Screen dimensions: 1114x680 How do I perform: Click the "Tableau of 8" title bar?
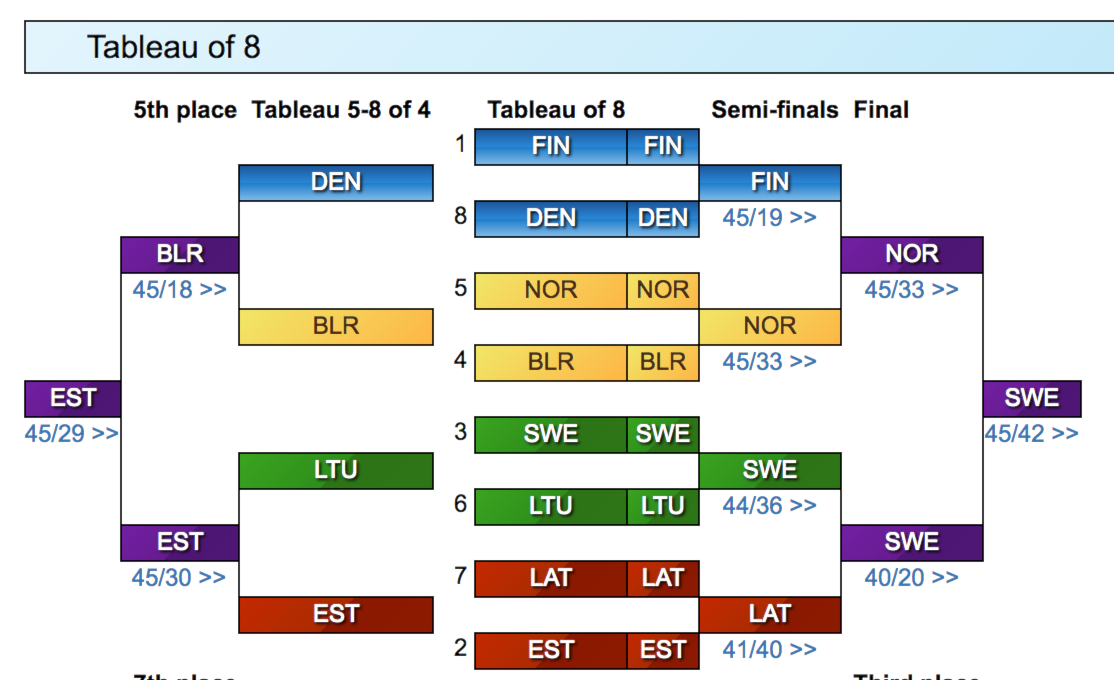(x=568, y=47)
